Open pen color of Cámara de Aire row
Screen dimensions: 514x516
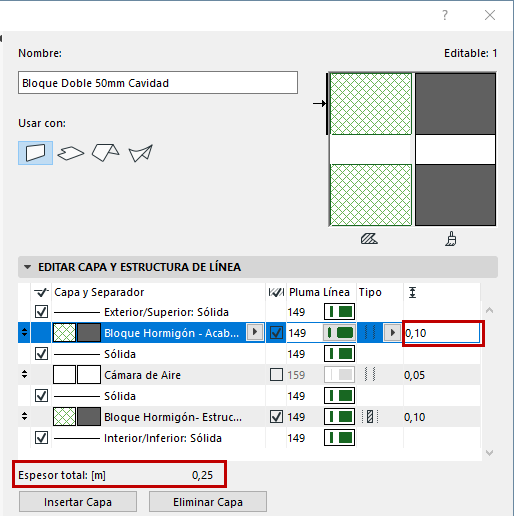[x=339, y=375]
